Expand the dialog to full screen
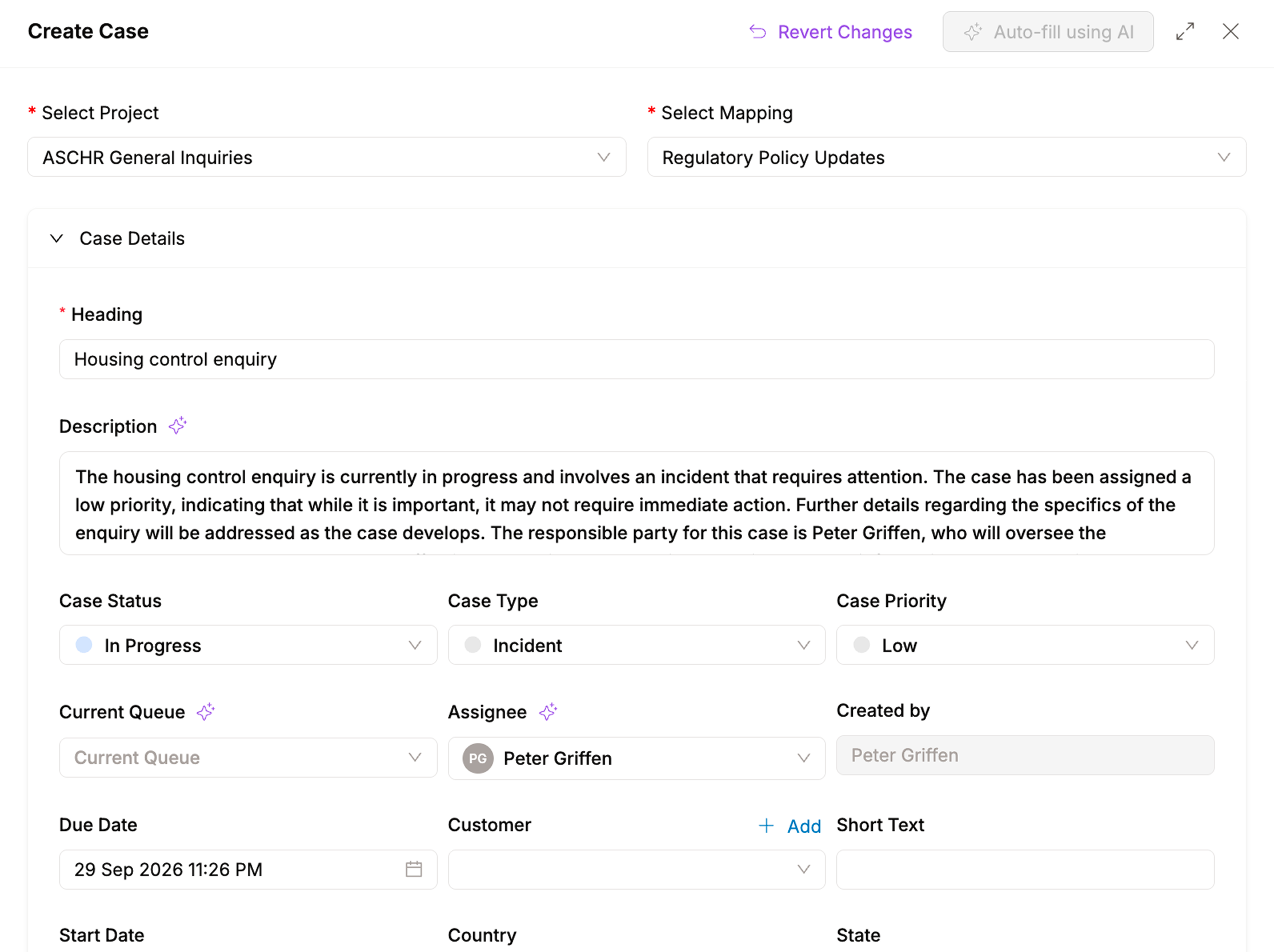This screenshot has height=952, width=1274. pyautogui.click(x=1185, y=32)
